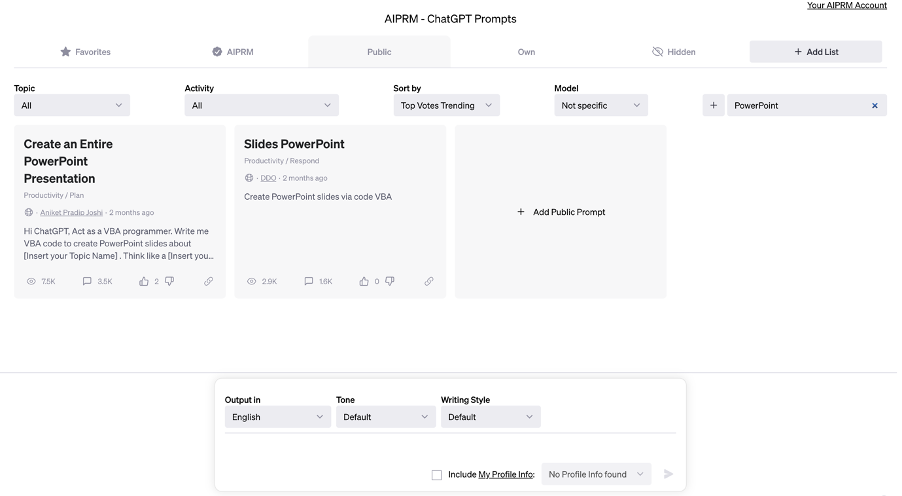Image resolution: width=902 pixels, height=496 pixels.
Task: Copy link of Slides PowerPoint prompt
Action: pyautogui.click(x=429, y=281)
